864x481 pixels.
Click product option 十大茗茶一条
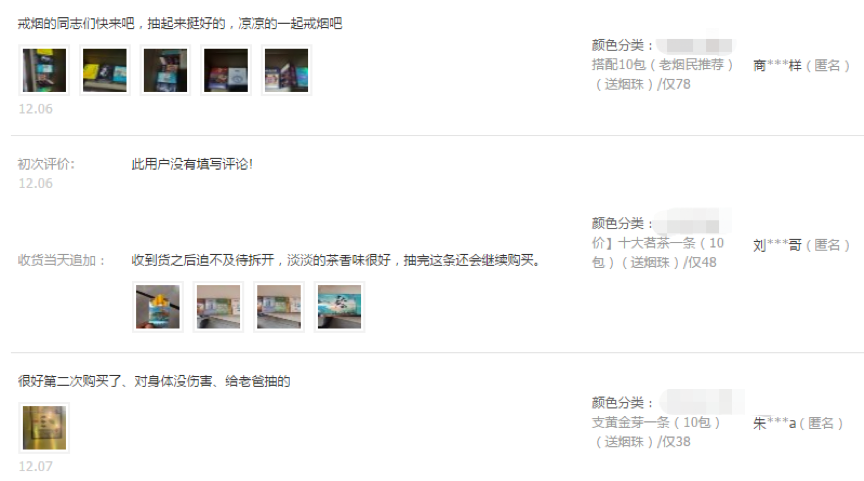pos(658,252)
